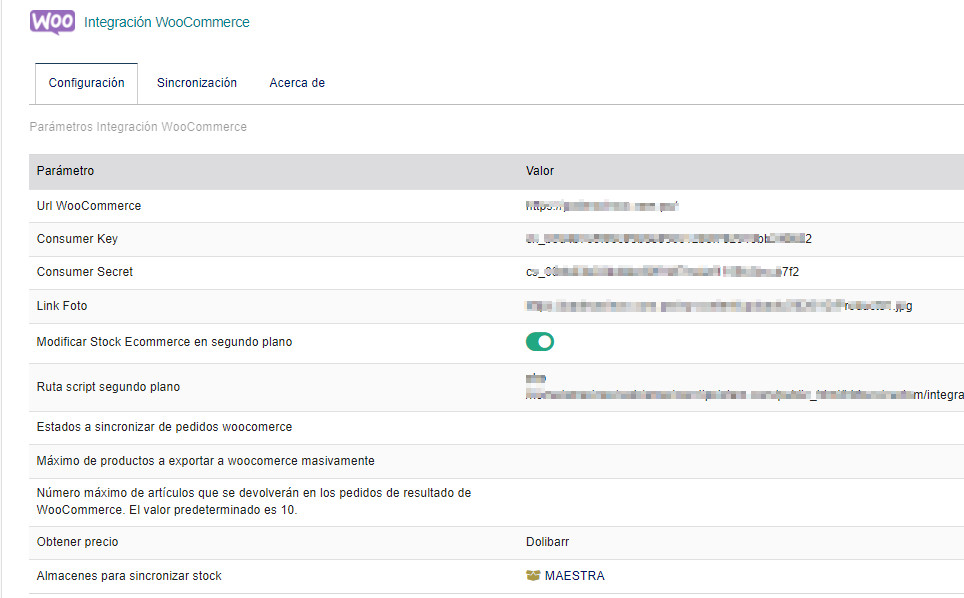Screen dimensions: 964x598
Task: Click the Ruta script segundo plano label
Action: pos(108,387)
